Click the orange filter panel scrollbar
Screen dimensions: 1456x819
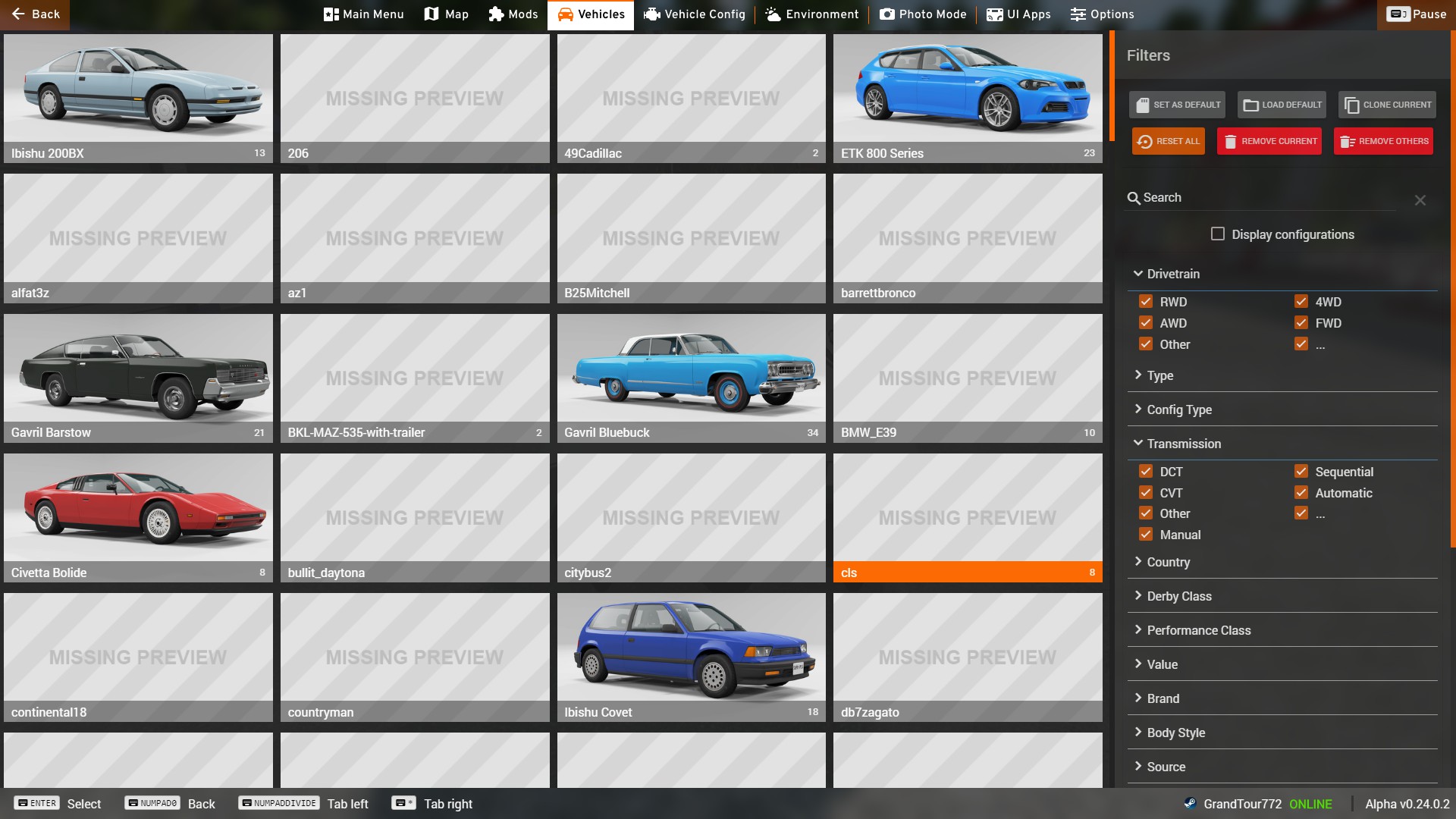click(x=1453, y=288)
